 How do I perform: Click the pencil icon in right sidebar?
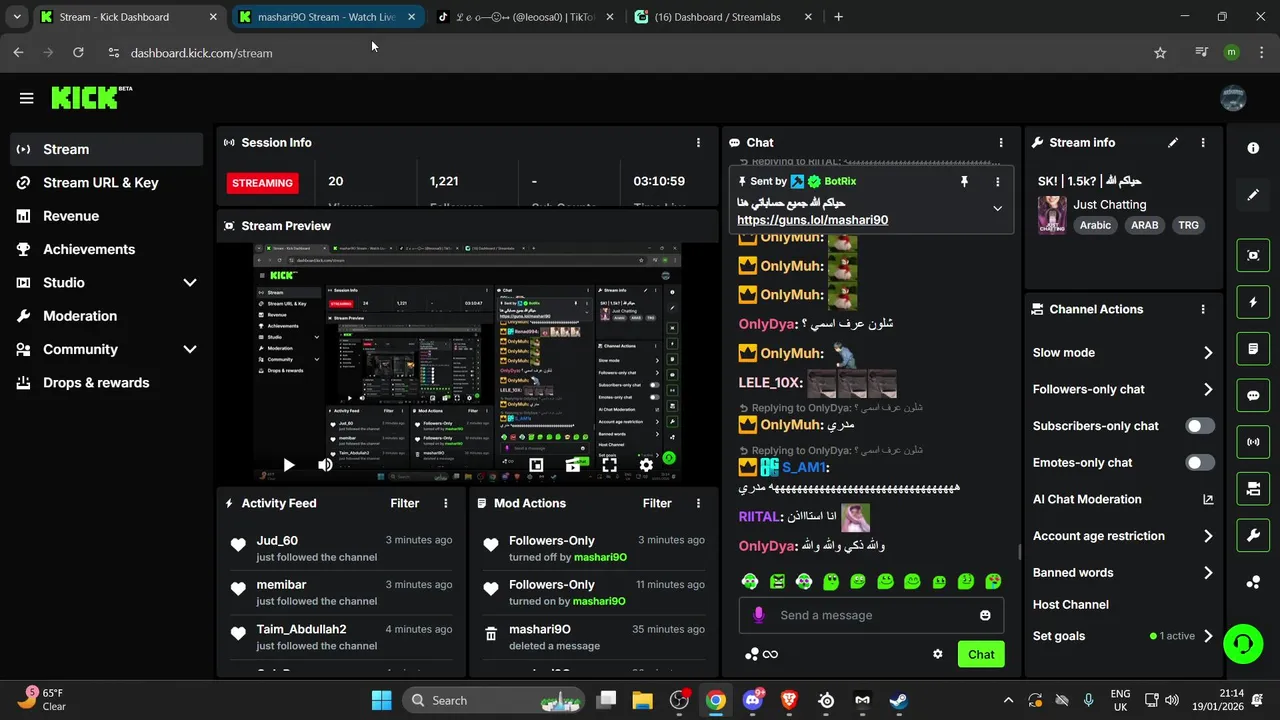coord(1253,195)
